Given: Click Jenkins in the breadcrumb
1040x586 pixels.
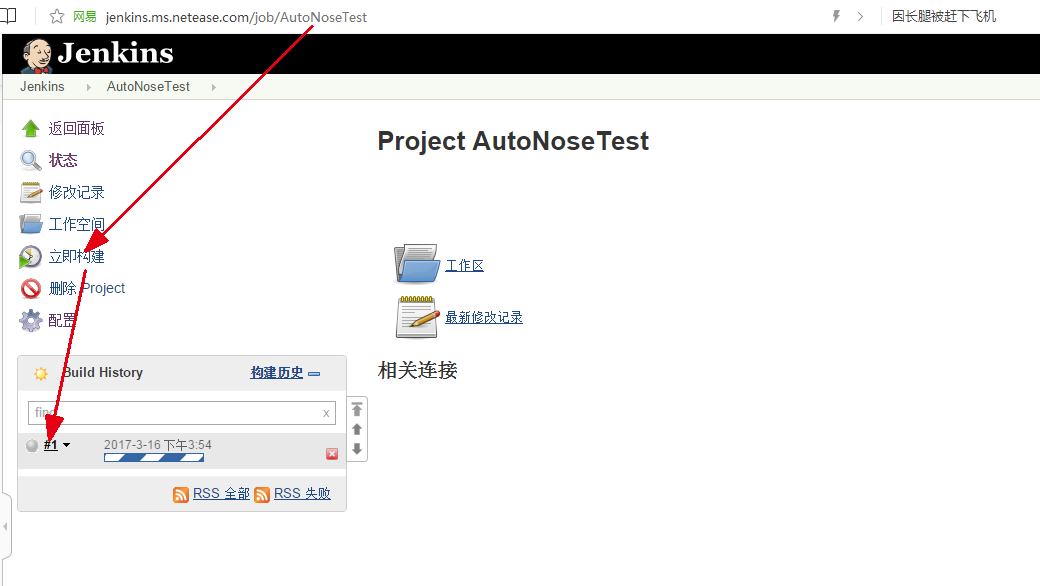Looking at the screenshot, I should click(42, 87).
